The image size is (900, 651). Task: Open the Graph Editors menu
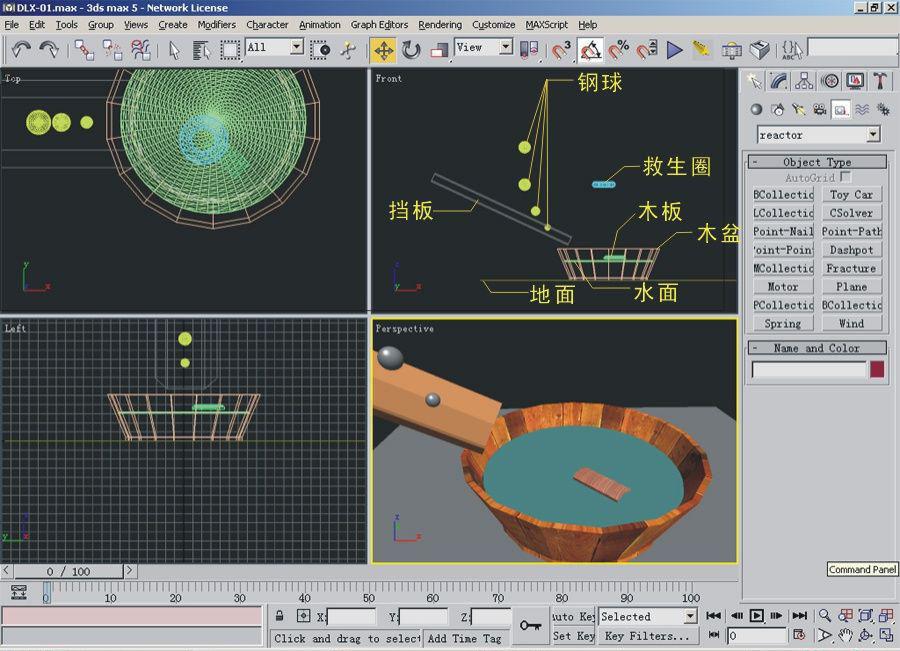point(379,25)
